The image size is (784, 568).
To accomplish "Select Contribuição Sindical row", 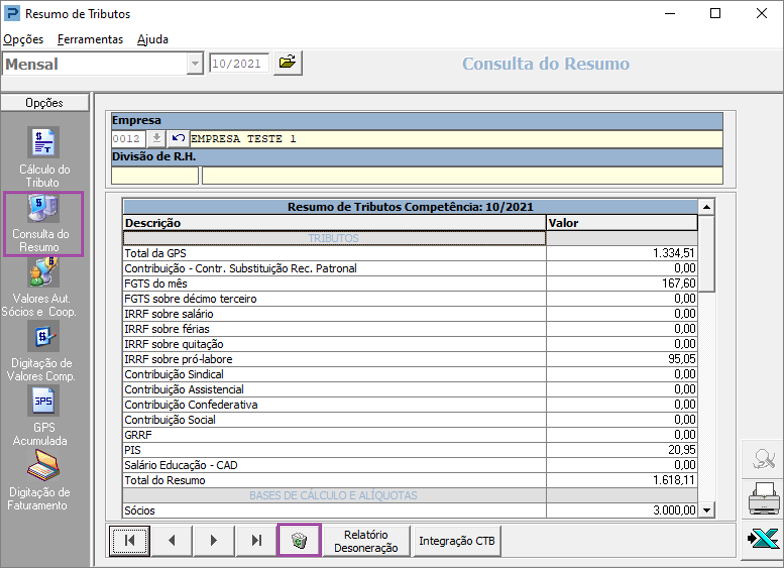I will coord(410,374).
